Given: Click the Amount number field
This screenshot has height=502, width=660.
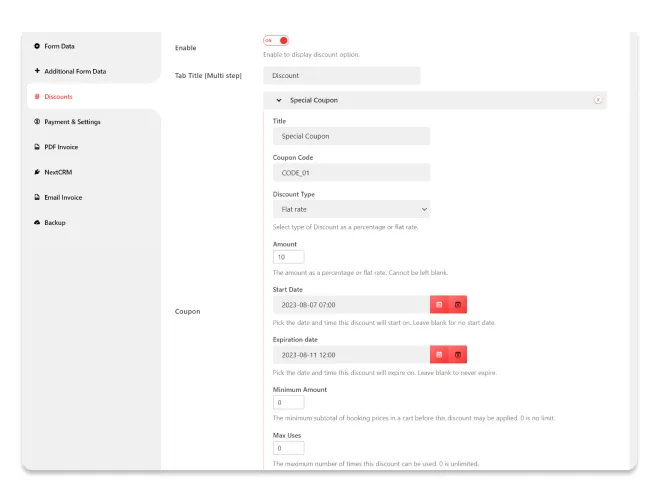Looking at the screenshot, I should pos(288,257).
